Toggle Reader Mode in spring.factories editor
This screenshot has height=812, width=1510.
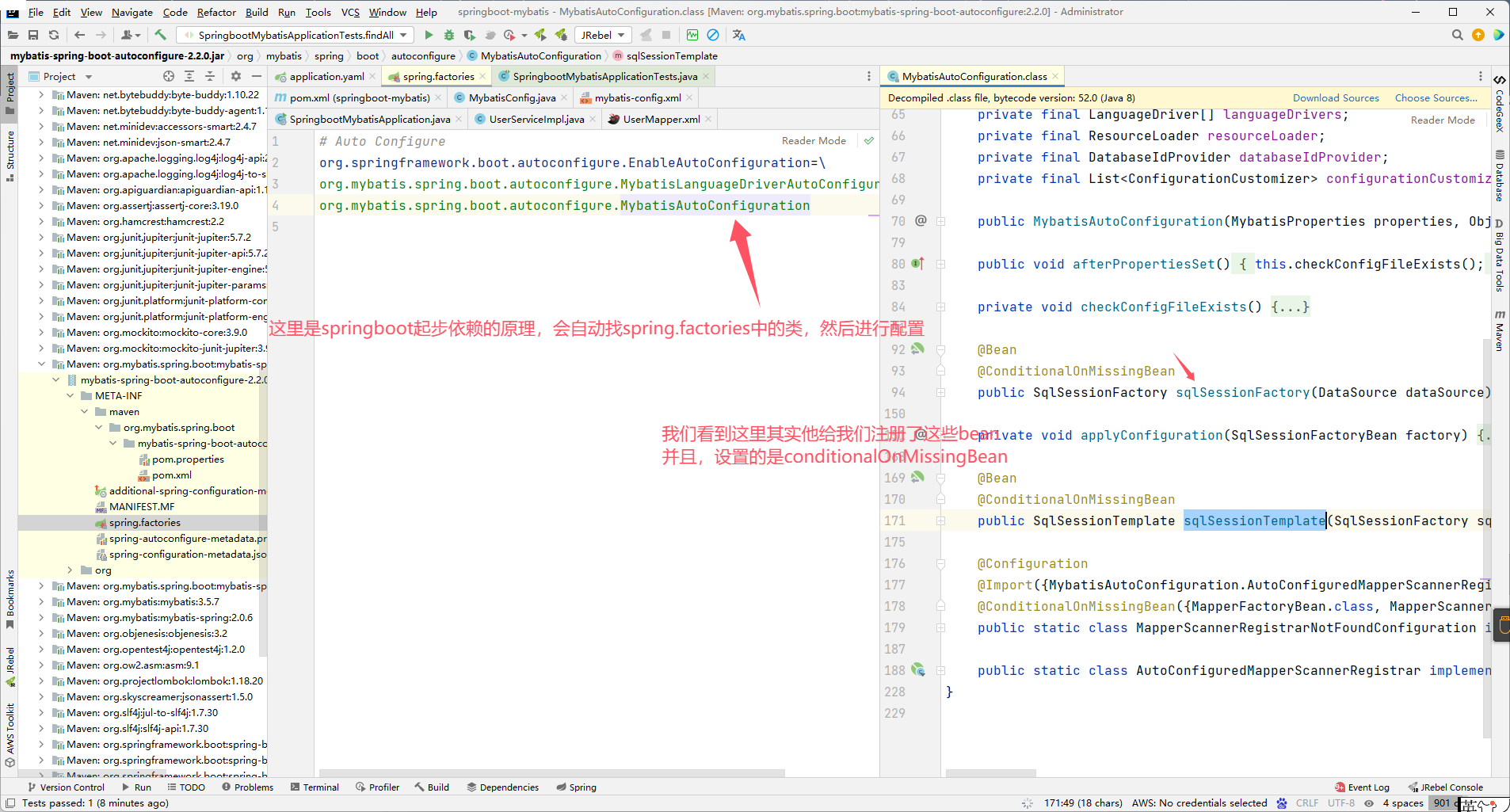[x=814, y=141]
